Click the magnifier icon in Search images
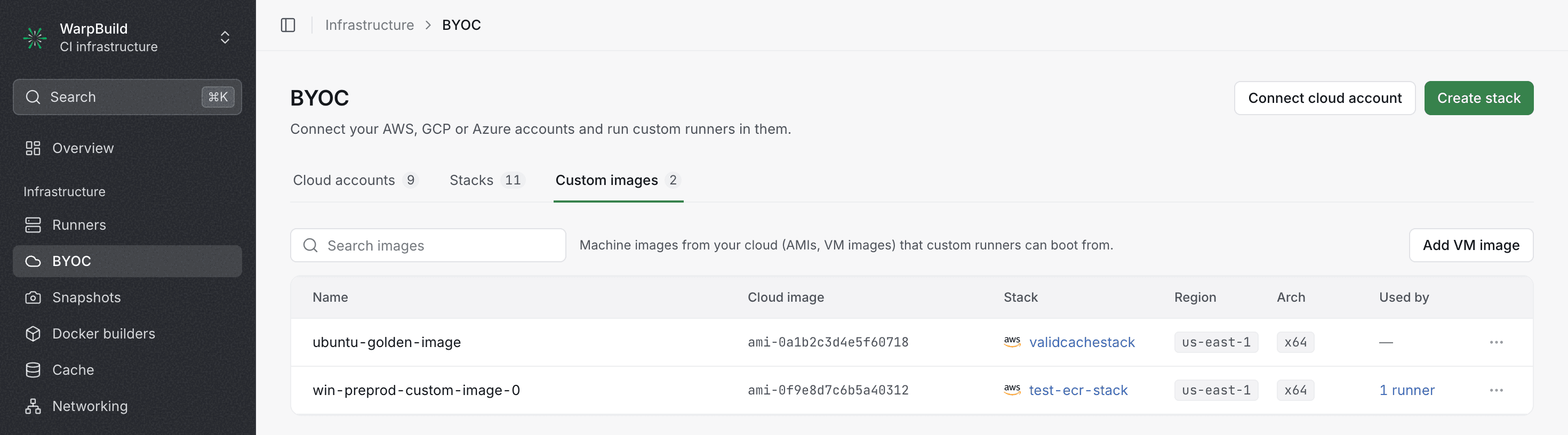1568x435 pixels. 310,245
